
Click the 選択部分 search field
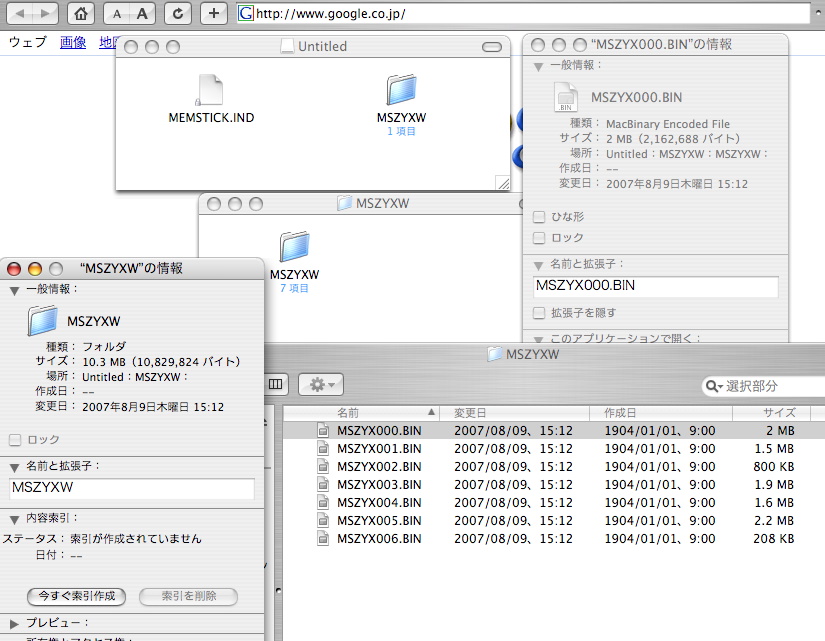(x=764, y=386)
